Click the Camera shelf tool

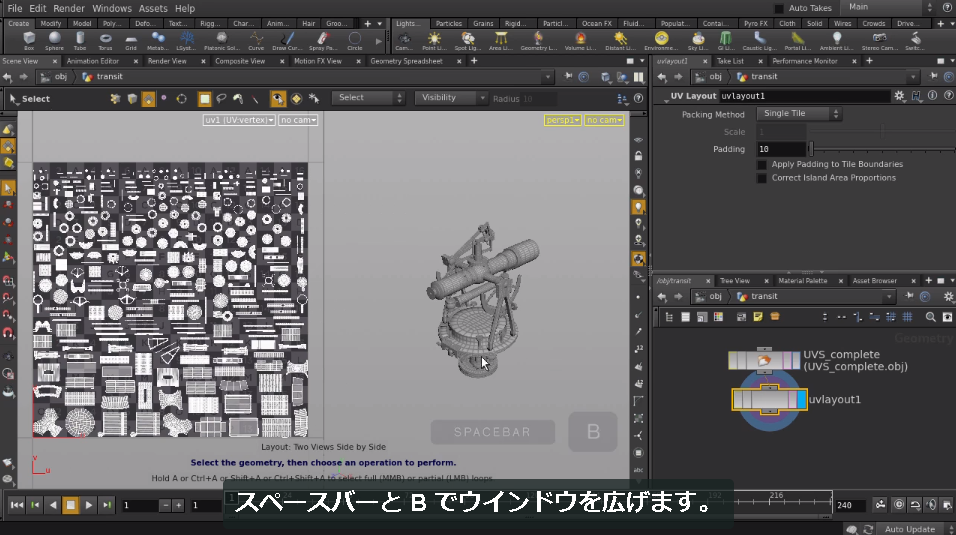point(404,41)
